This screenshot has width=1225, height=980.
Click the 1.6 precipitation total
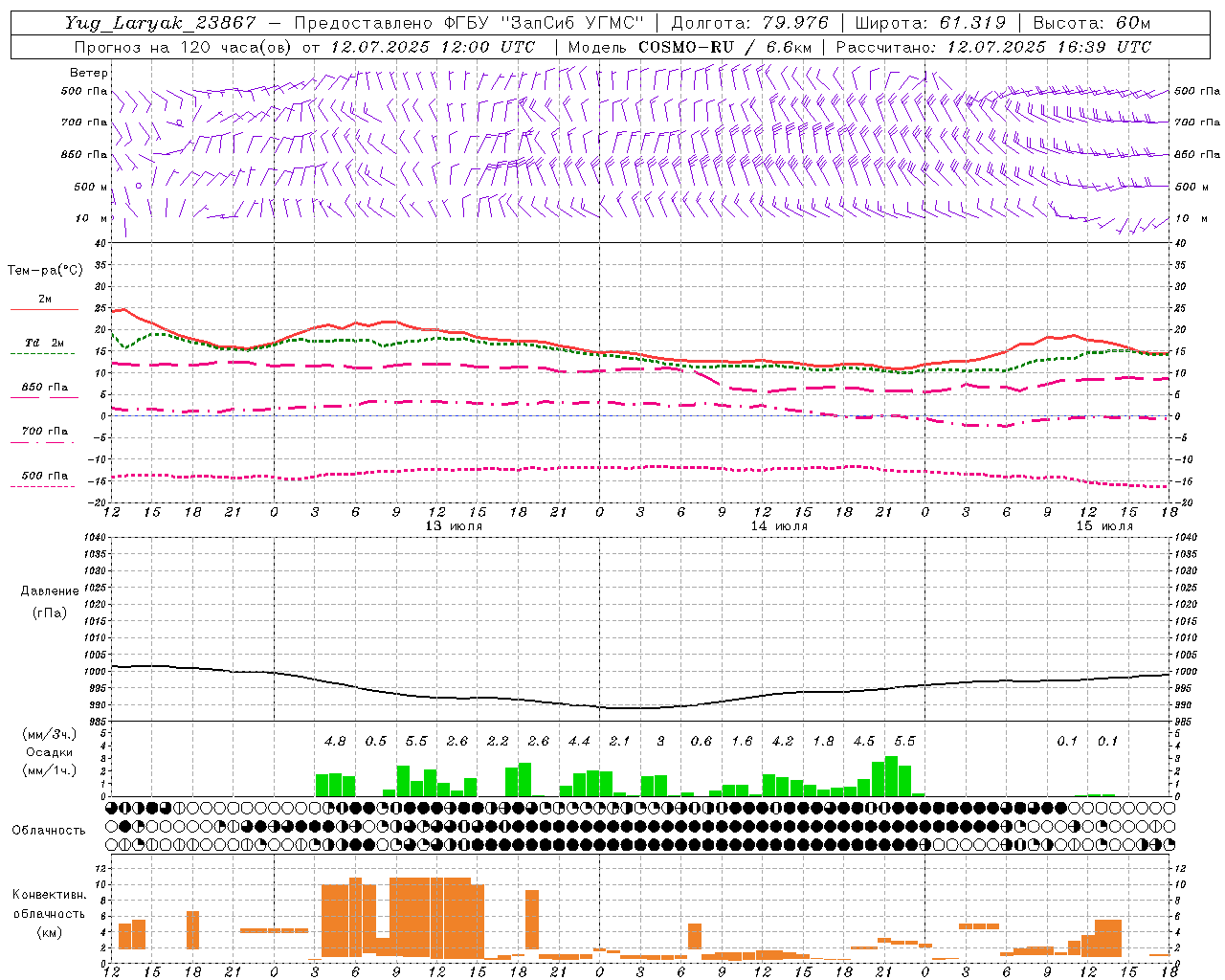742,741
